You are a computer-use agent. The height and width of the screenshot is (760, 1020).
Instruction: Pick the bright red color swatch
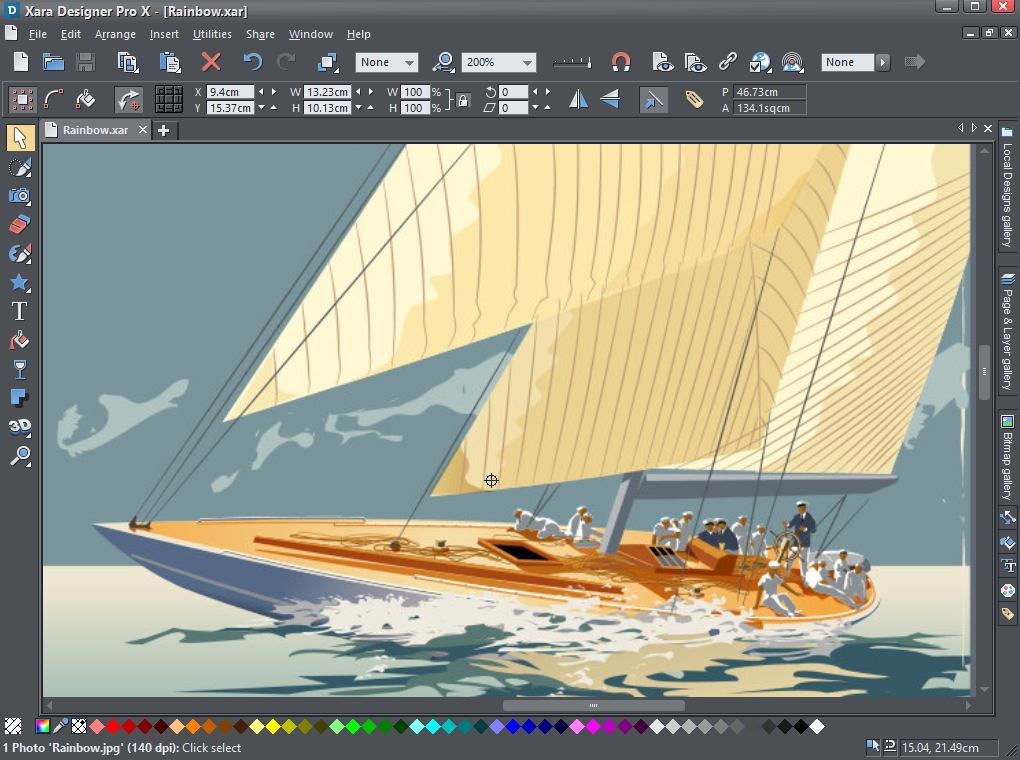113,726
